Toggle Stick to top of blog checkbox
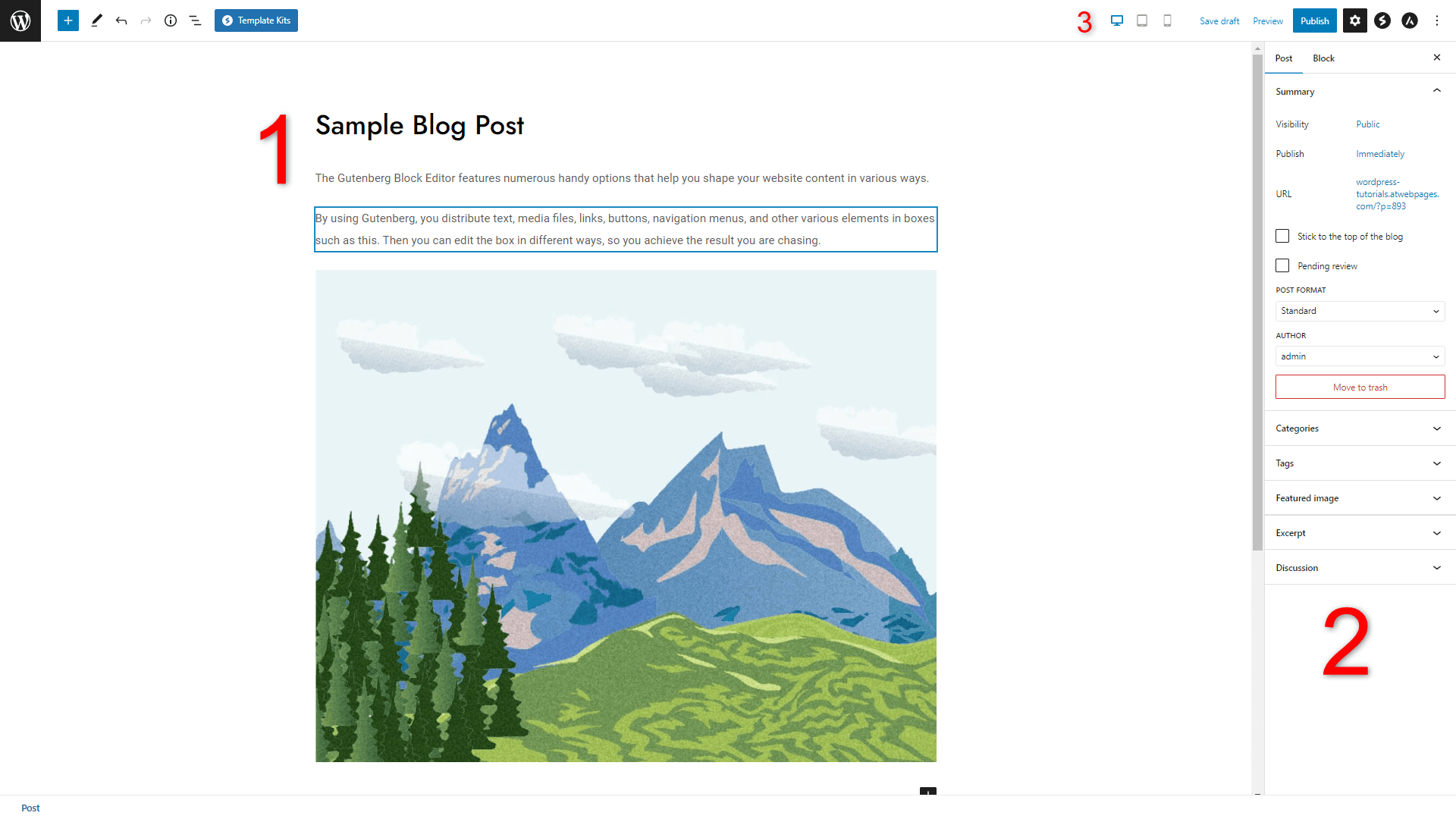 tap(1282, 236)
